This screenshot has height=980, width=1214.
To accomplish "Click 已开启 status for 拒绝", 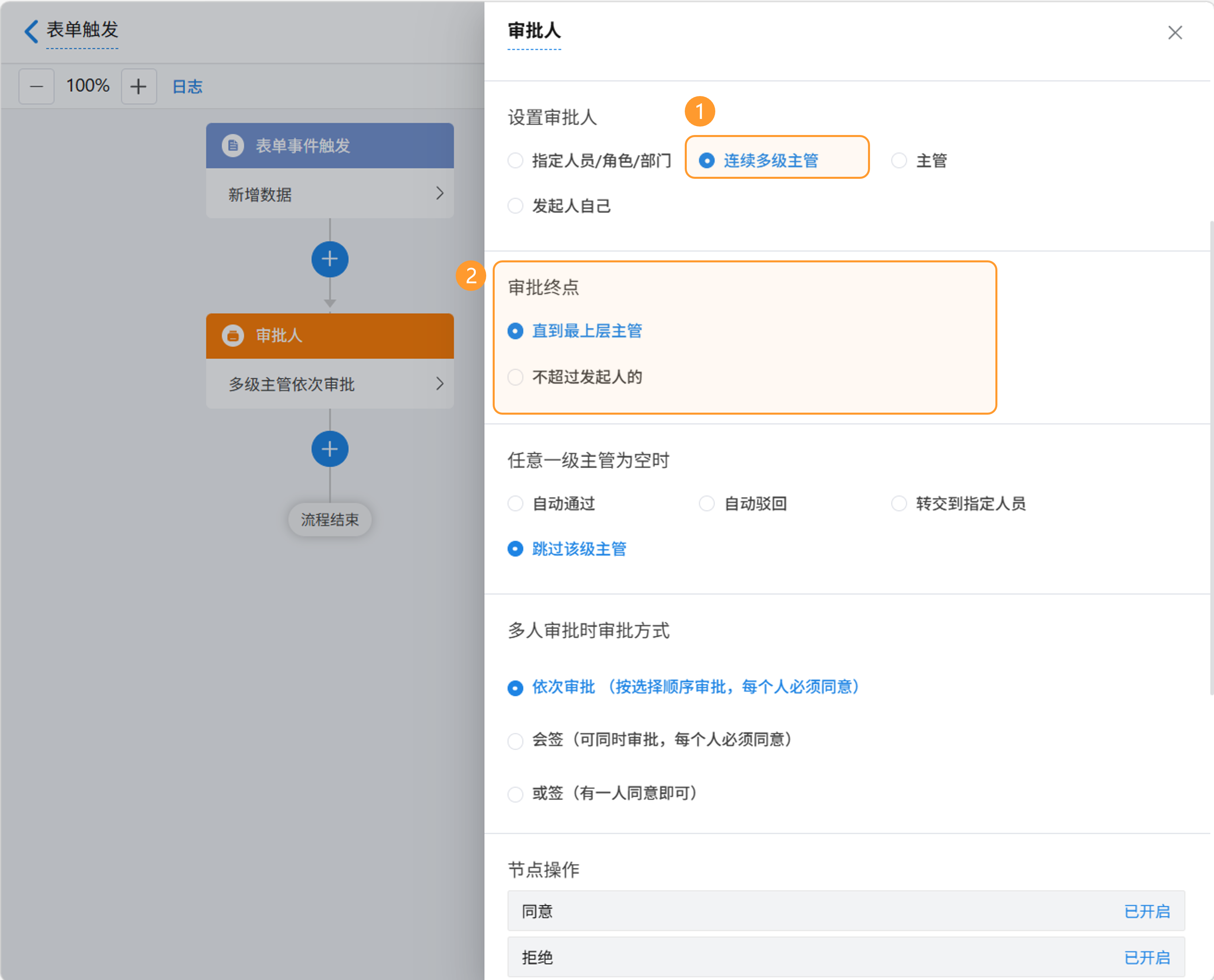I will (x=1147, y=957).
